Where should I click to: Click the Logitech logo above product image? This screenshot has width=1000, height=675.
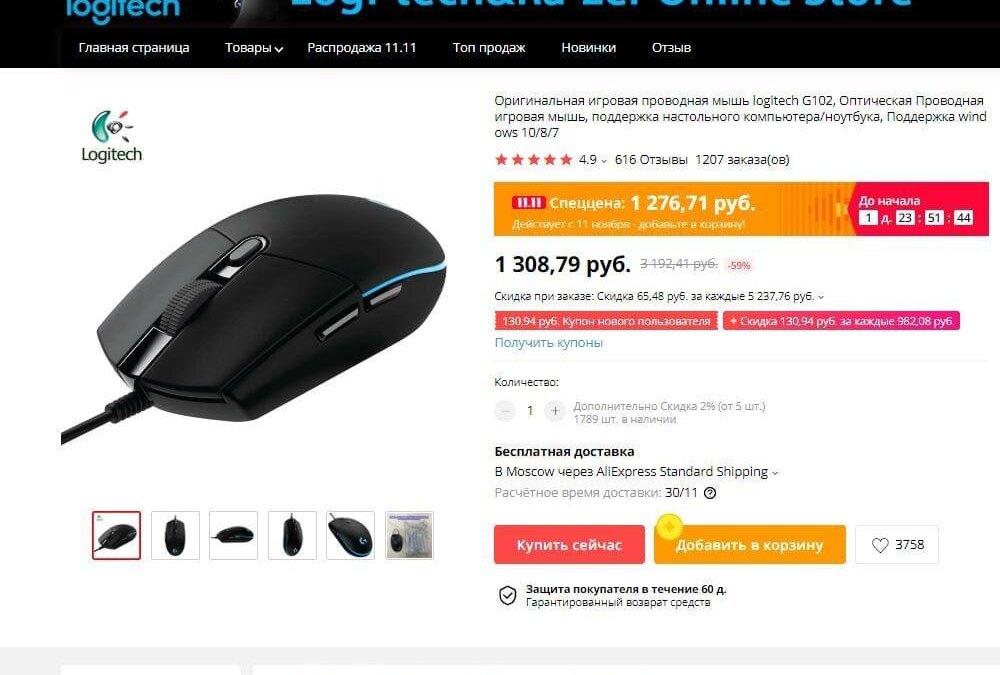(112, 136)
